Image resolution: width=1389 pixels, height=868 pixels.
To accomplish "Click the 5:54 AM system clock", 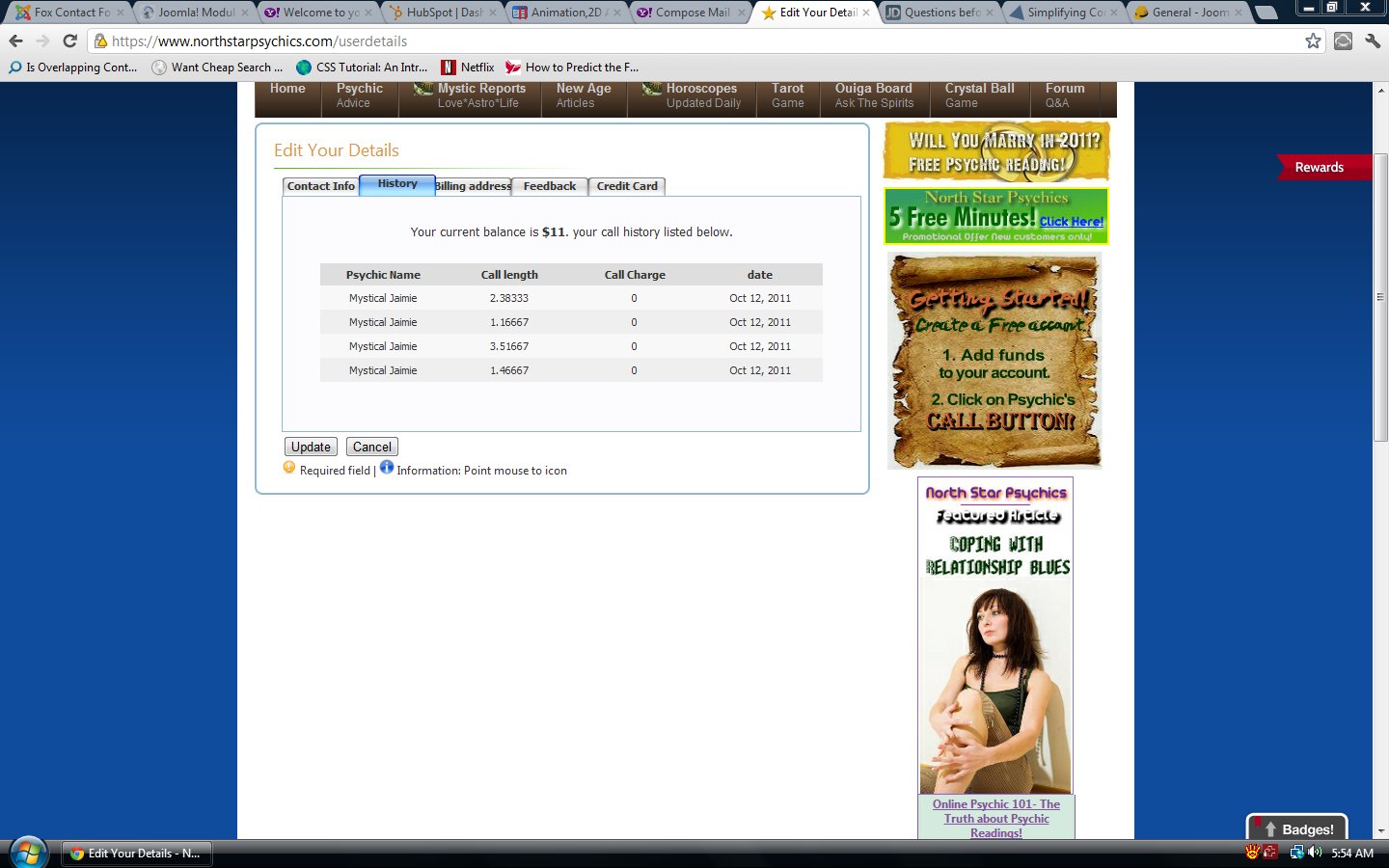I will pos(1351,853).
